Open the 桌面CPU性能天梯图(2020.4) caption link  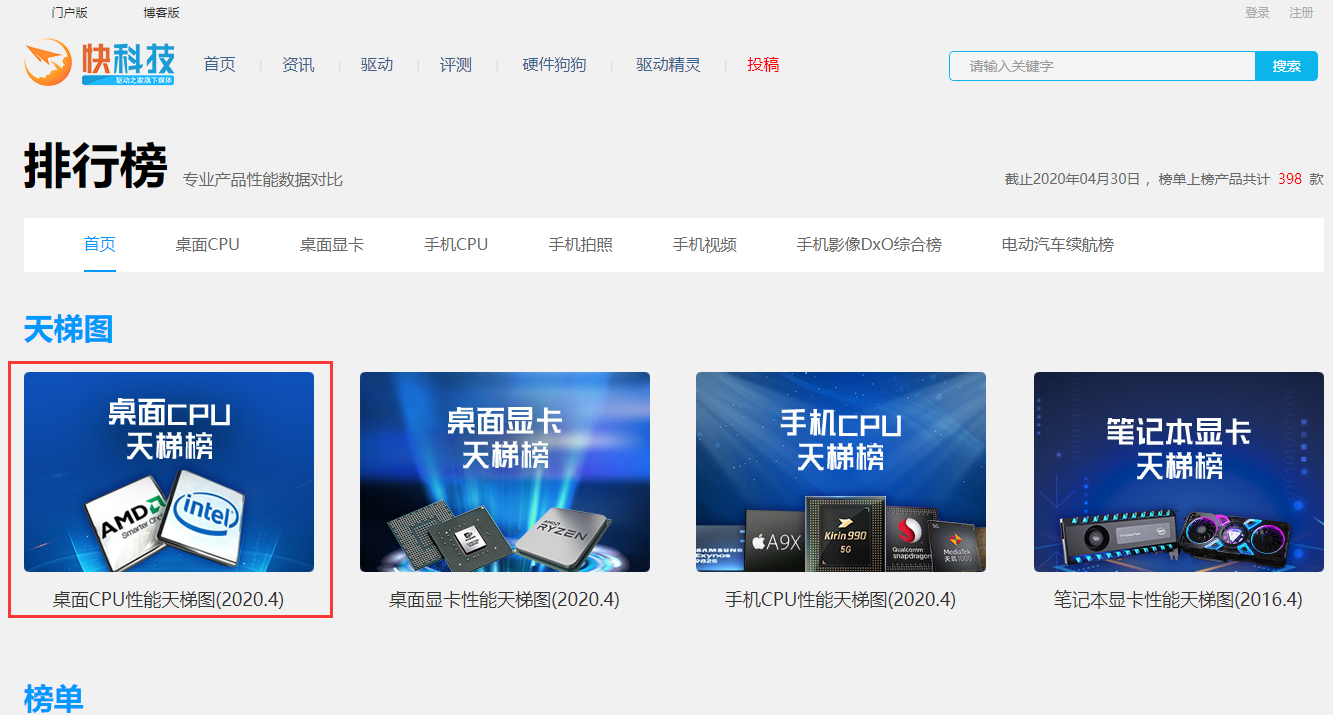[x=169, y=600]
